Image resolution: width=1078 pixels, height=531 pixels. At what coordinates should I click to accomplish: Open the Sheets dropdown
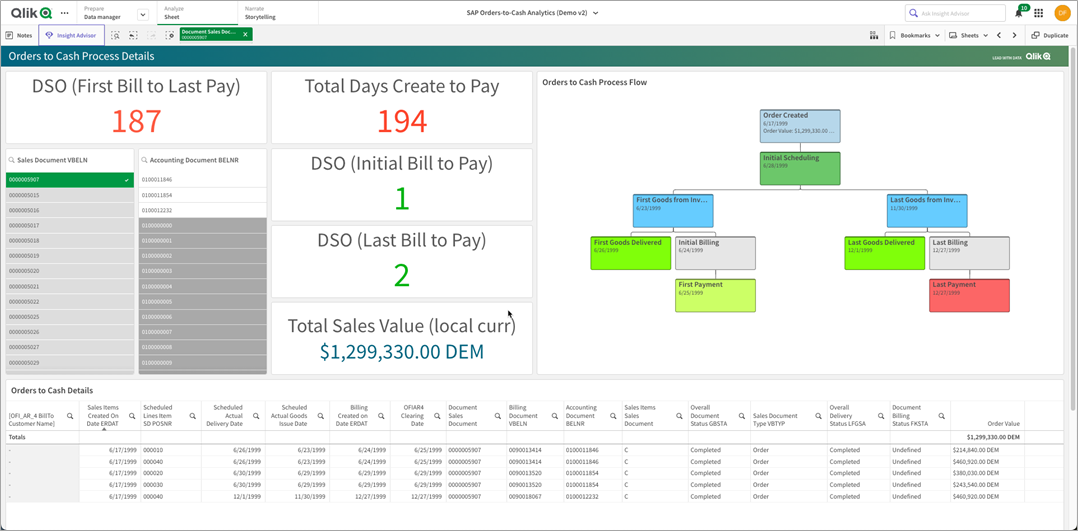968,35
